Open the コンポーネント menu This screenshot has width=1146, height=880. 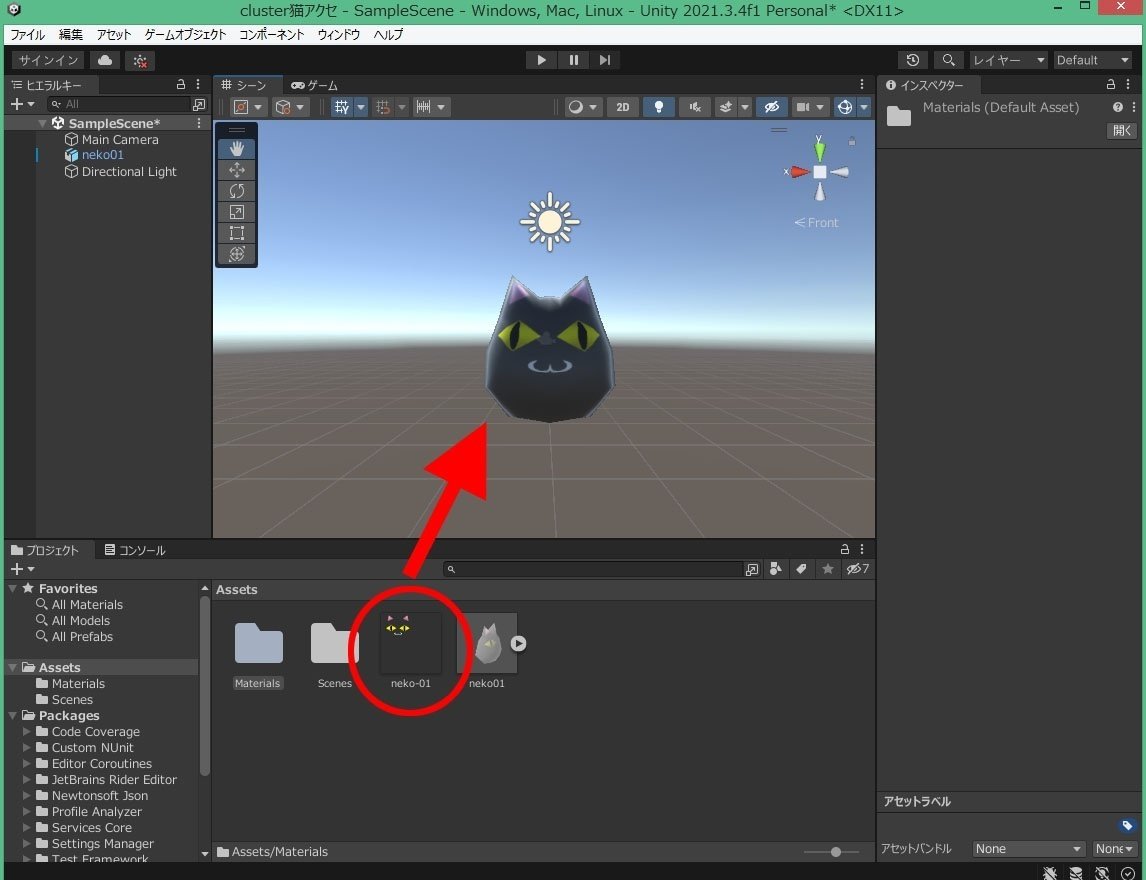pyautogui.click(x=272, y=34)
